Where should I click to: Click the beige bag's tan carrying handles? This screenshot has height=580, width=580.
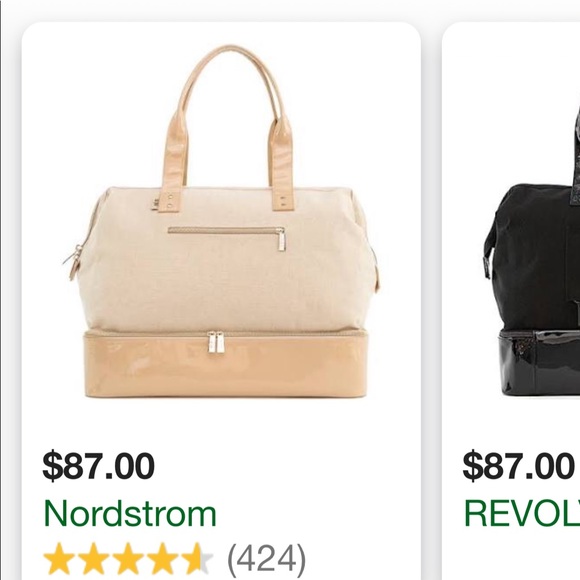tap(226, 128)
